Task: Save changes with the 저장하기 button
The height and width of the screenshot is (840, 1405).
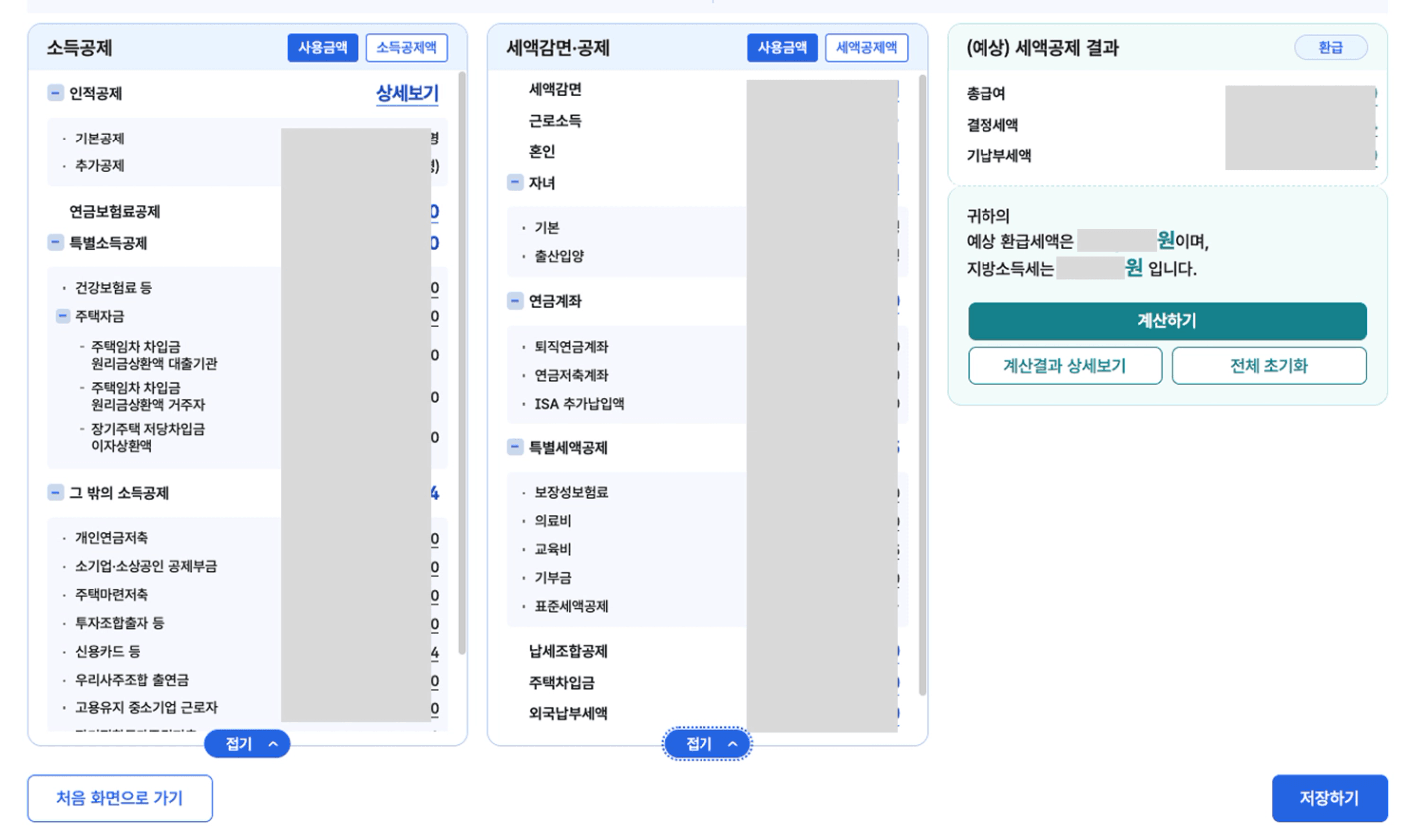Action: [1329, 797]
